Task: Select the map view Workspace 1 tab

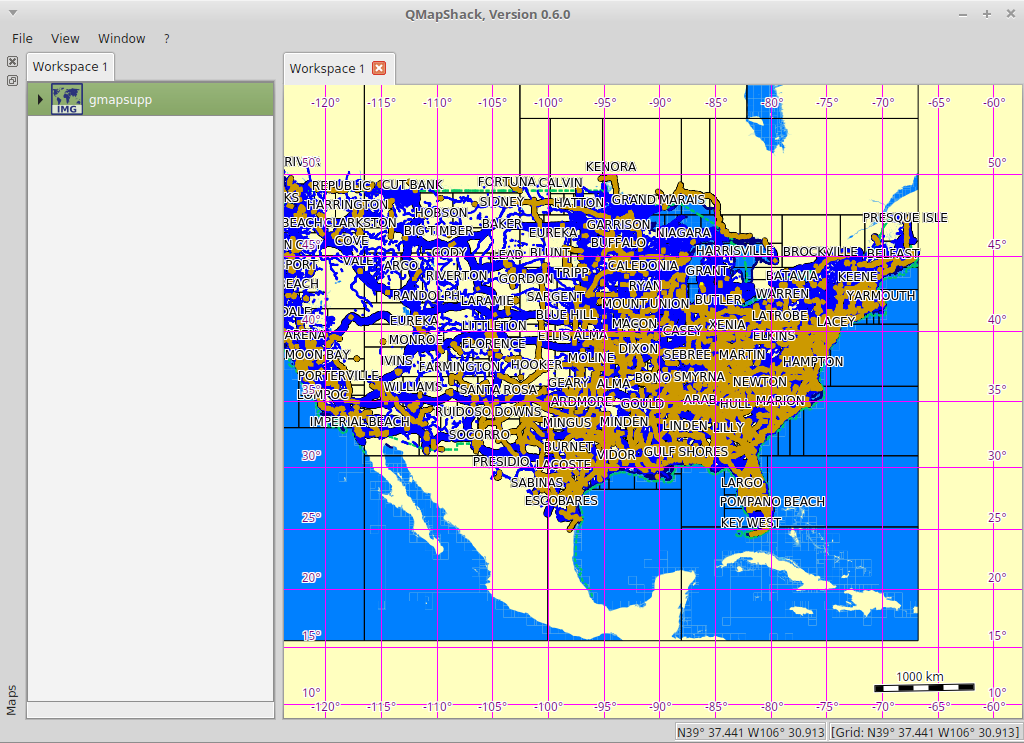Action: click(x=327, y=69)
